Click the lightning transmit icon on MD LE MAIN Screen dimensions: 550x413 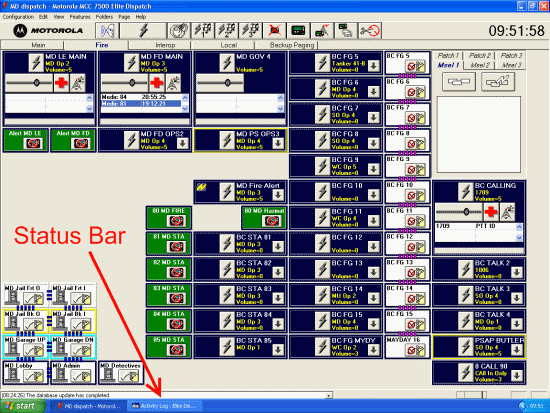pos(36,63)
